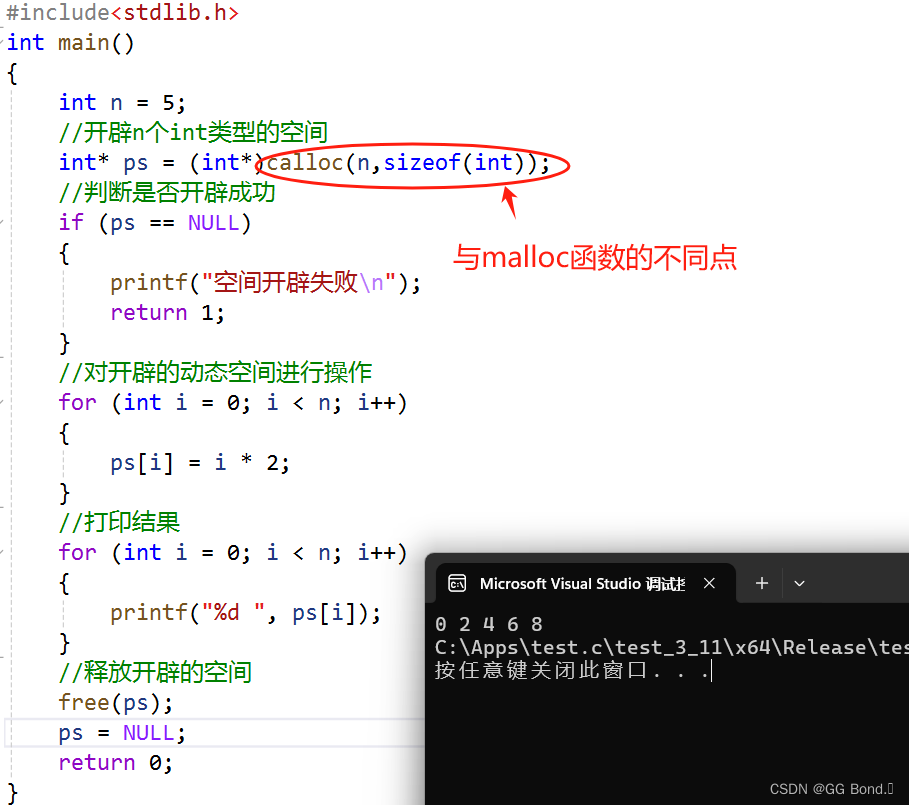Click the 'ps[i] = i * 2;' line
The width and height of the screenshot is (909, 805).
pos(199,463)
